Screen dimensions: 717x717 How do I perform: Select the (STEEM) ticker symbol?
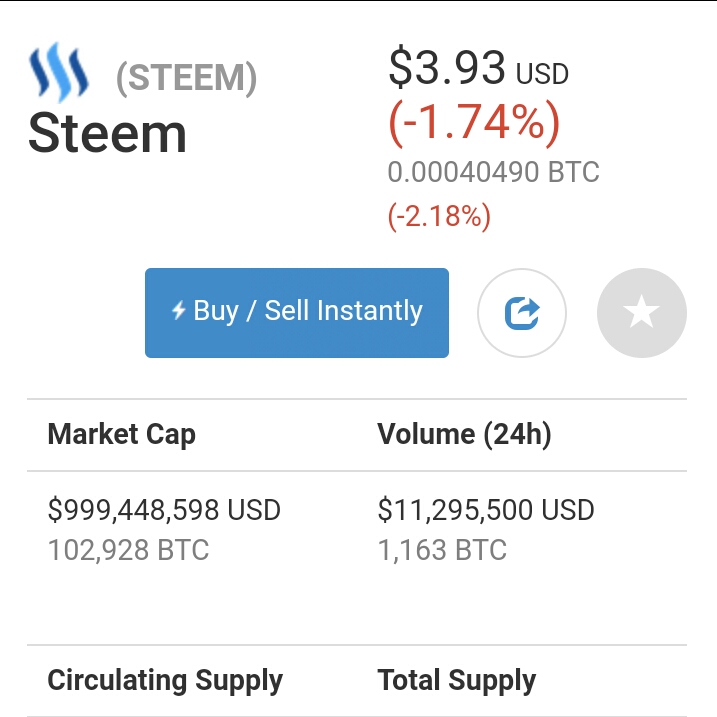[x=187, y=78]
